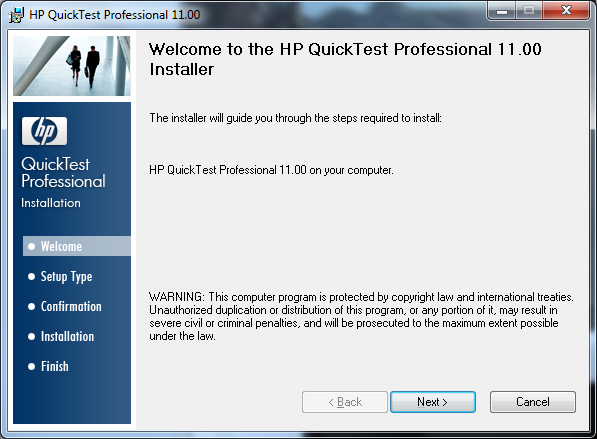Click the bullet beside Confirmation
597x439 pixels.
tap(32, 307)
